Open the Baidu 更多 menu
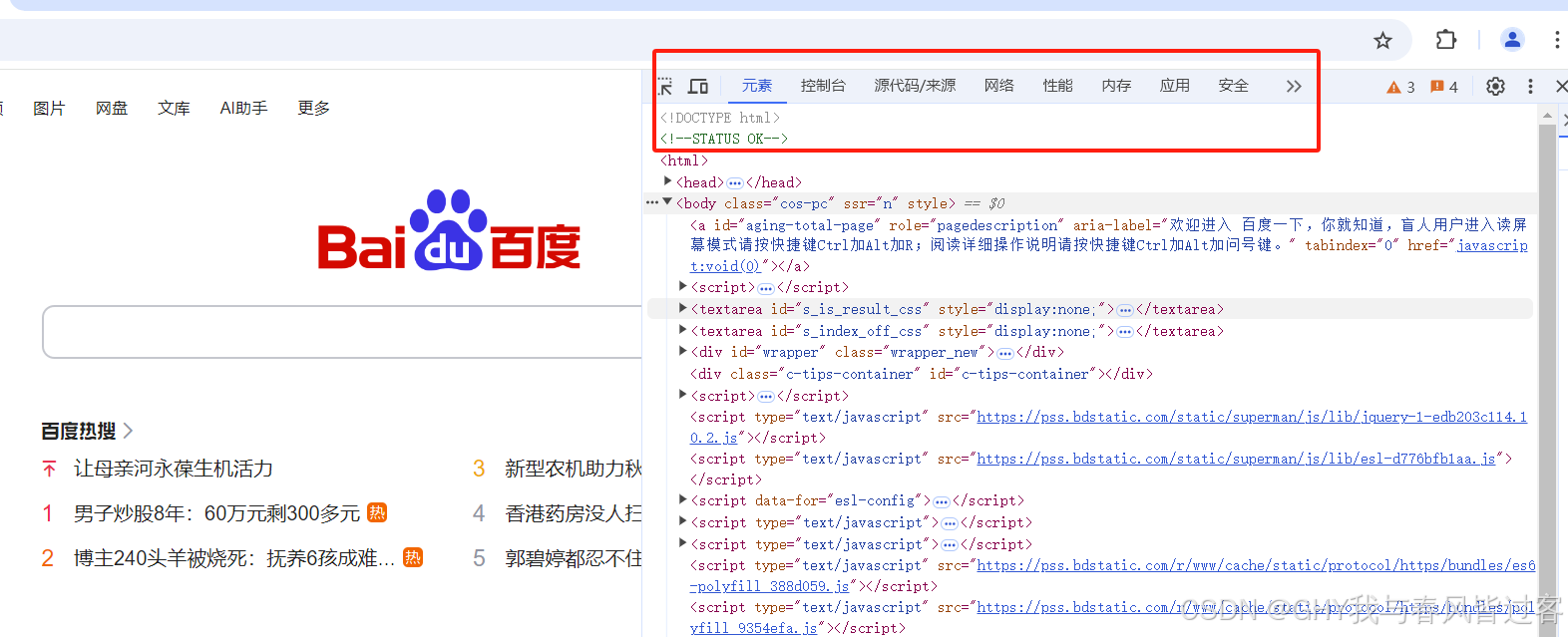1568x637 pixels. coord(313,108)
